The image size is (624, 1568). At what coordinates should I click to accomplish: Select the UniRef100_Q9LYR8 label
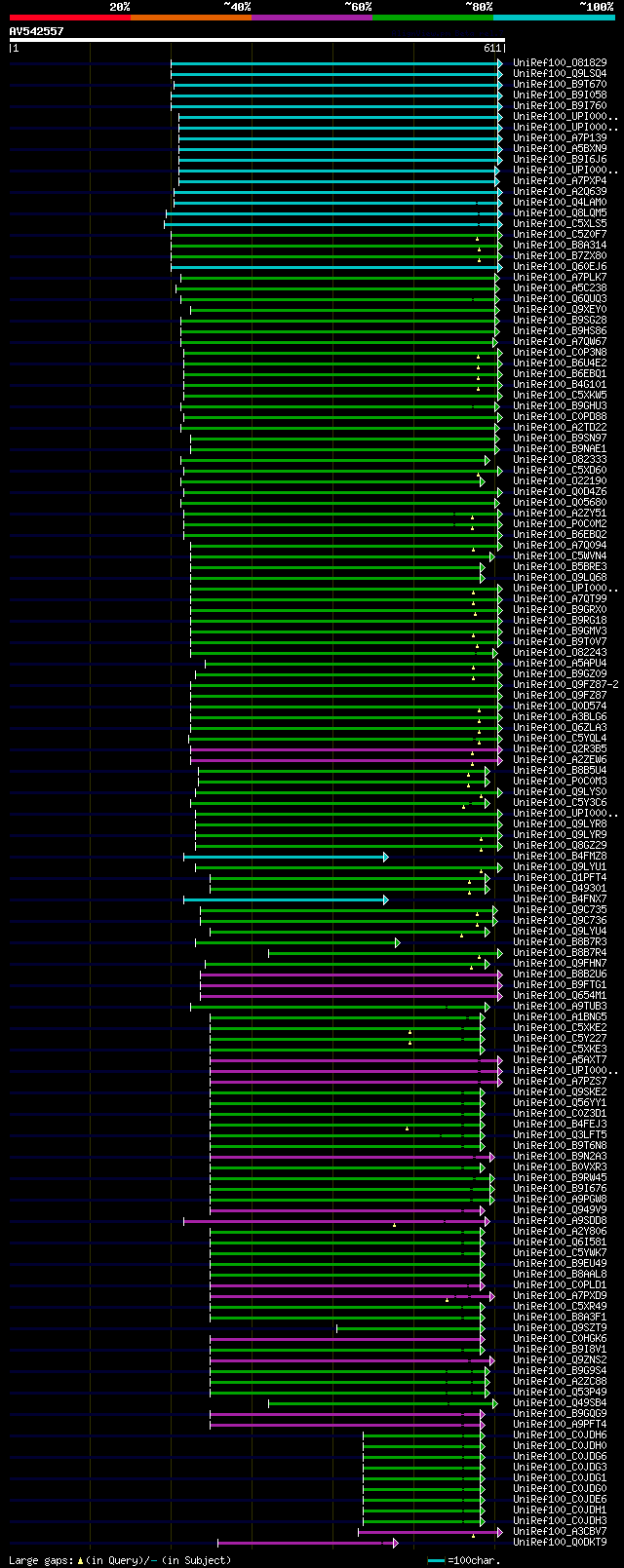click(560, 824)
